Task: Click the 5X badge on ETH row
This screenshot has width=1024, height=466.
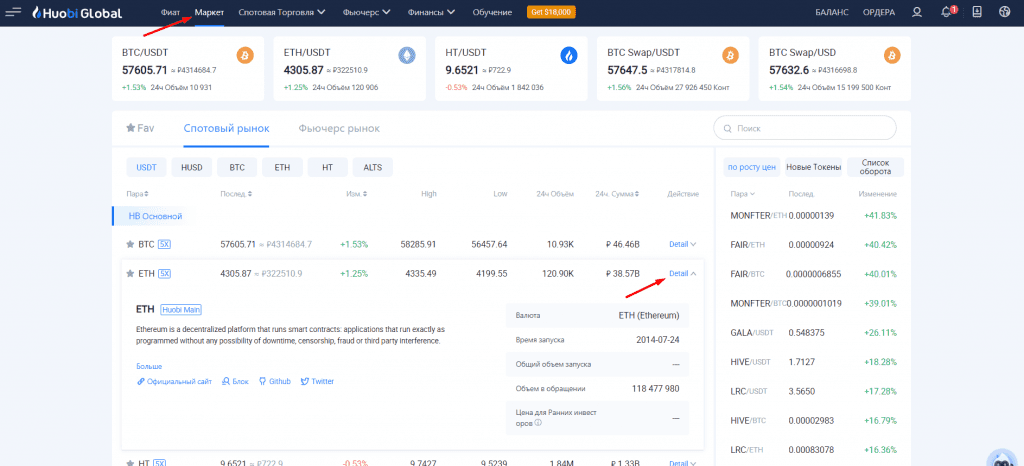Action: (x=165, y=273)
